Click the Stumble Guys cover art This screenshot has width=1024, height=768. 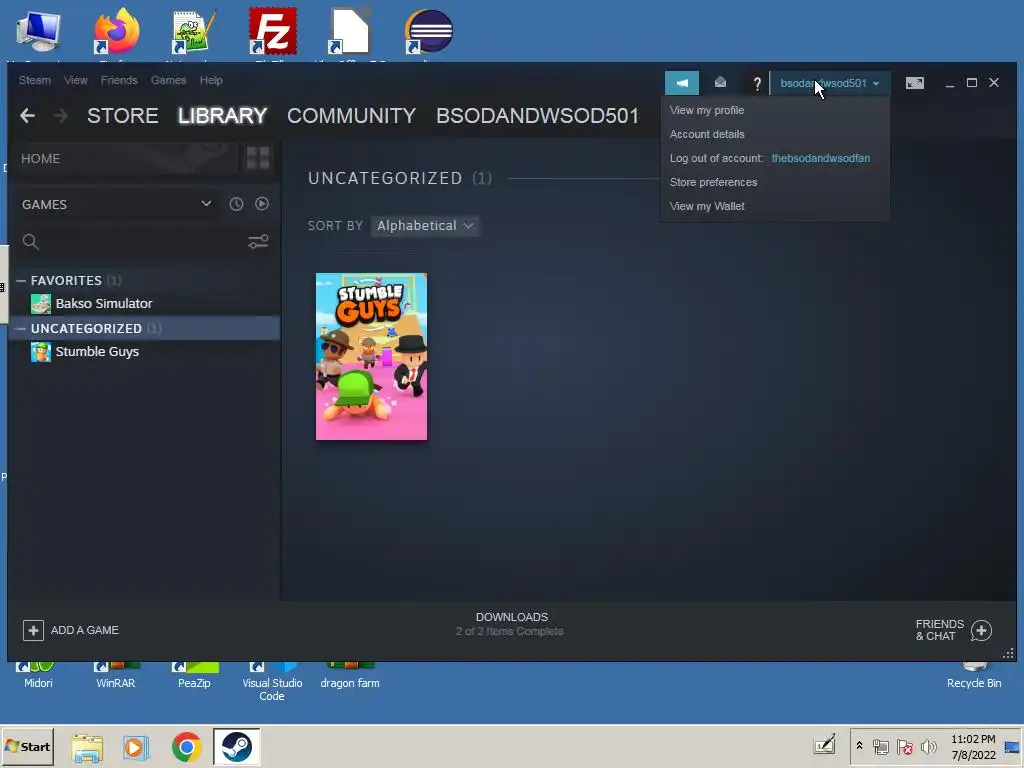click(372, 357)
